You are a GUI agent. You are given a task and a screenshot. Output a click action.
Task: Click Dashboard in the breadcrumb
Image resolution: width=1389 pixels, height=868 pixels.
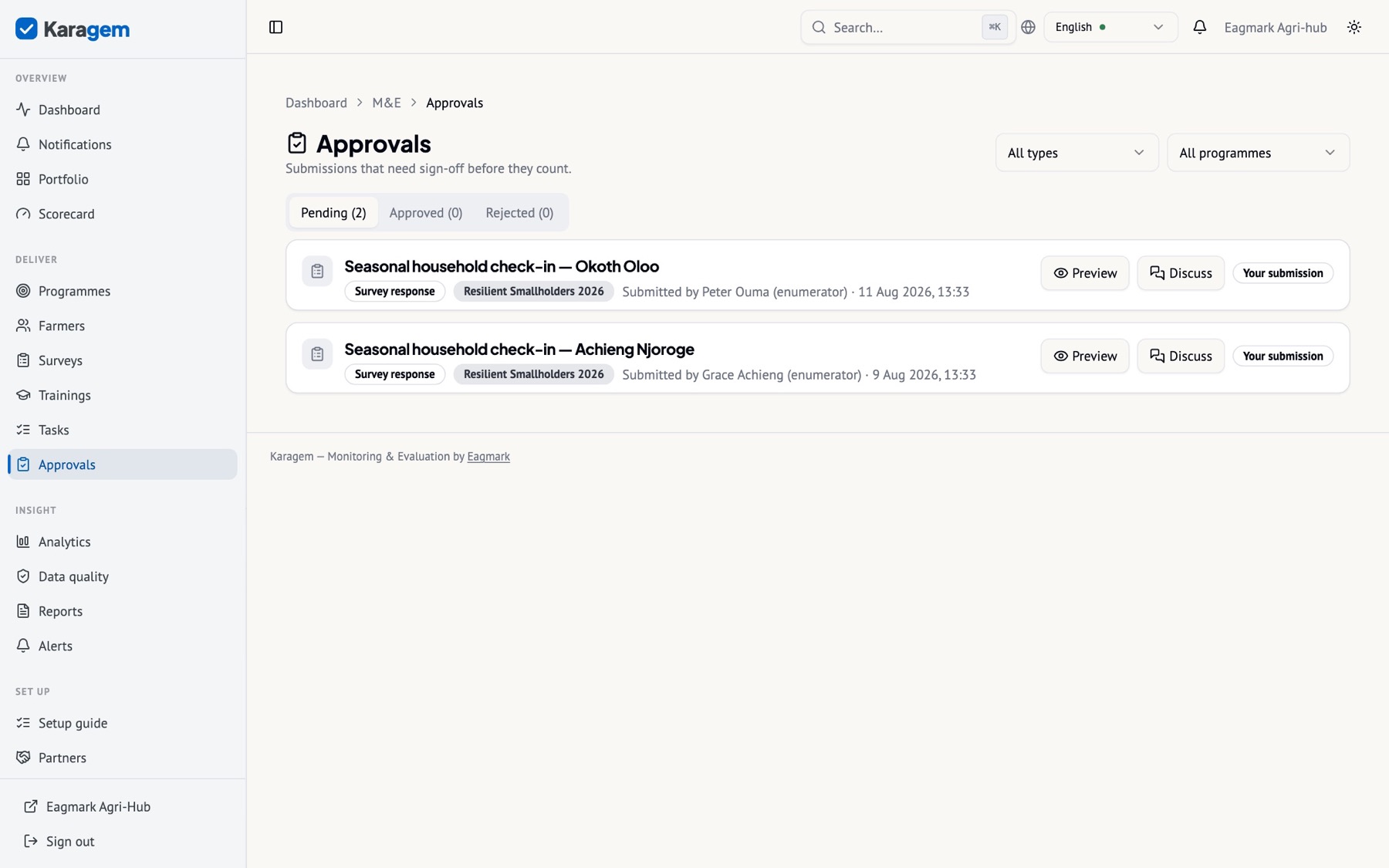(x=316, y=103)
